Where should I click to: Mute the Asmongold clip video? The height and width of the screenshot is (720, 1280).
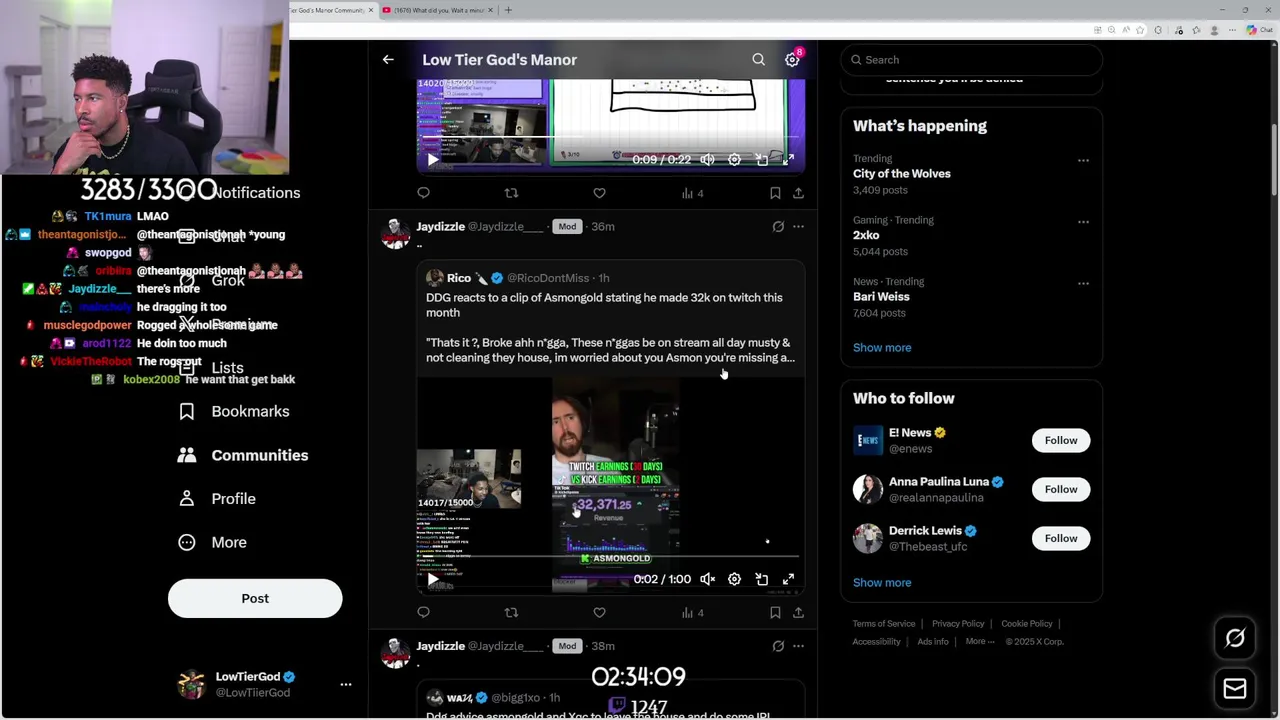point(707,579)
